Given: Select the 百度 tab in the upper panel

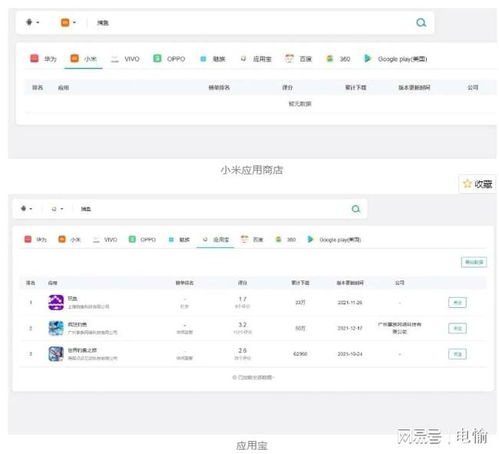Looking at the screenshot, I should pos(298,59).
